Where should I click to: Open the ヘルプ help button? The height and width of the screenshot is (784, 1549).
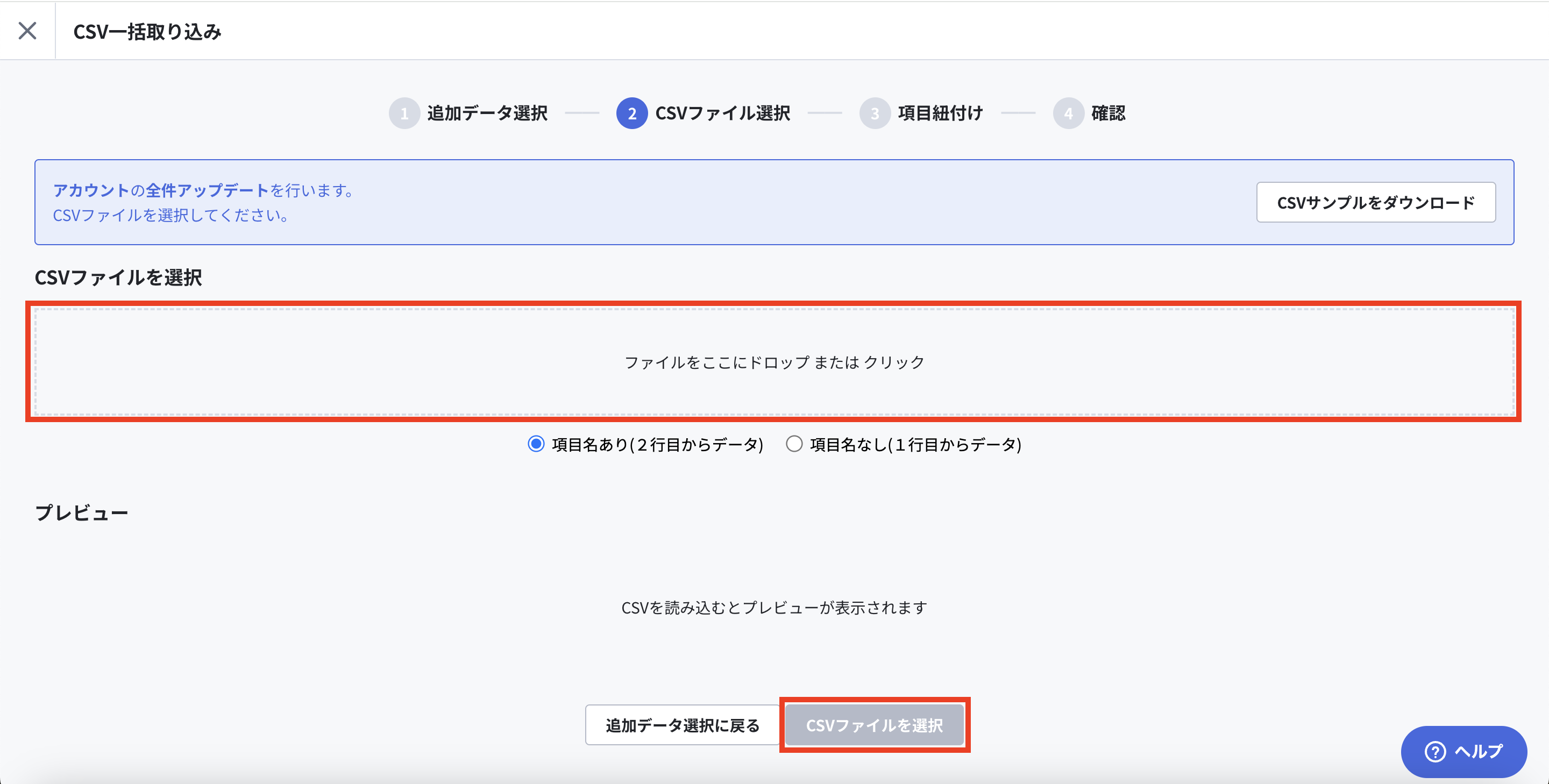point(1463,752)
